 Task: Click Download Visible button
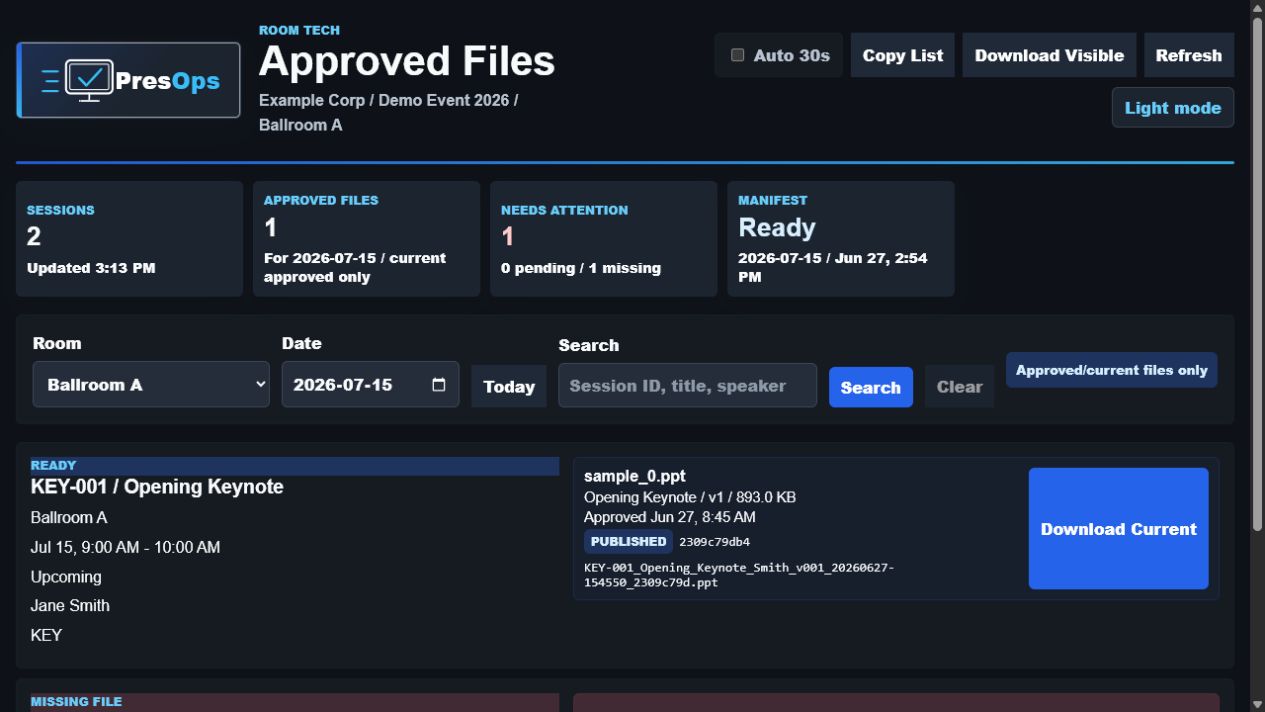(1049, 55)
